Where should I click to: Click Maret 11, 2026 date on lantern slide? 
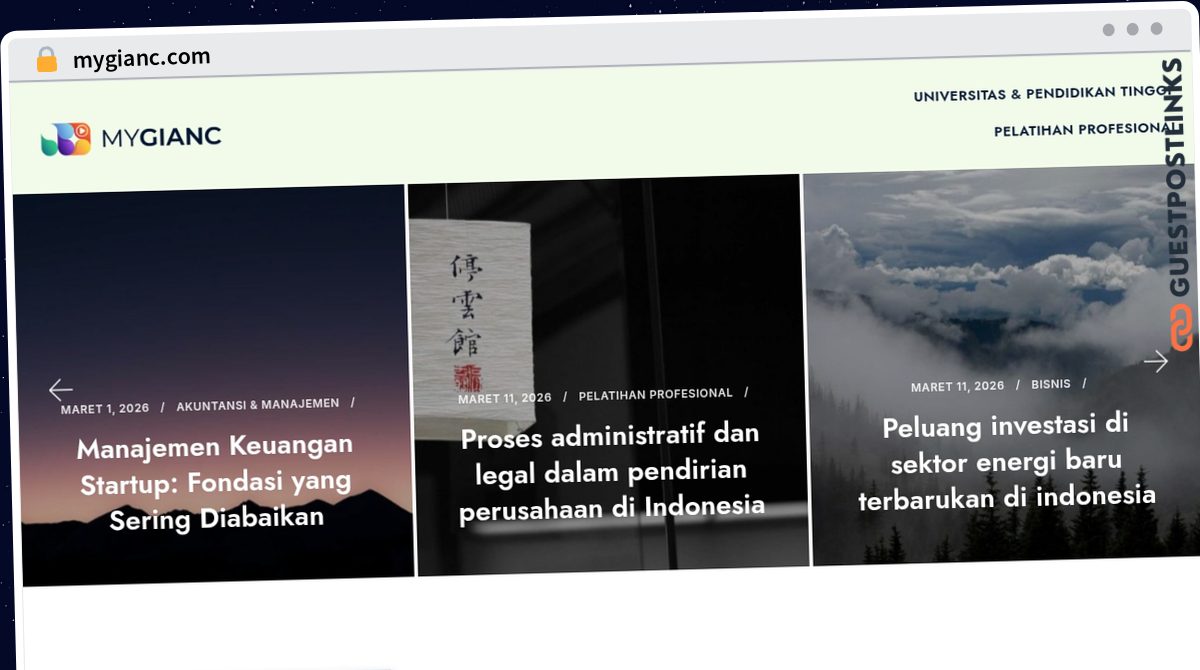(505, 398)
